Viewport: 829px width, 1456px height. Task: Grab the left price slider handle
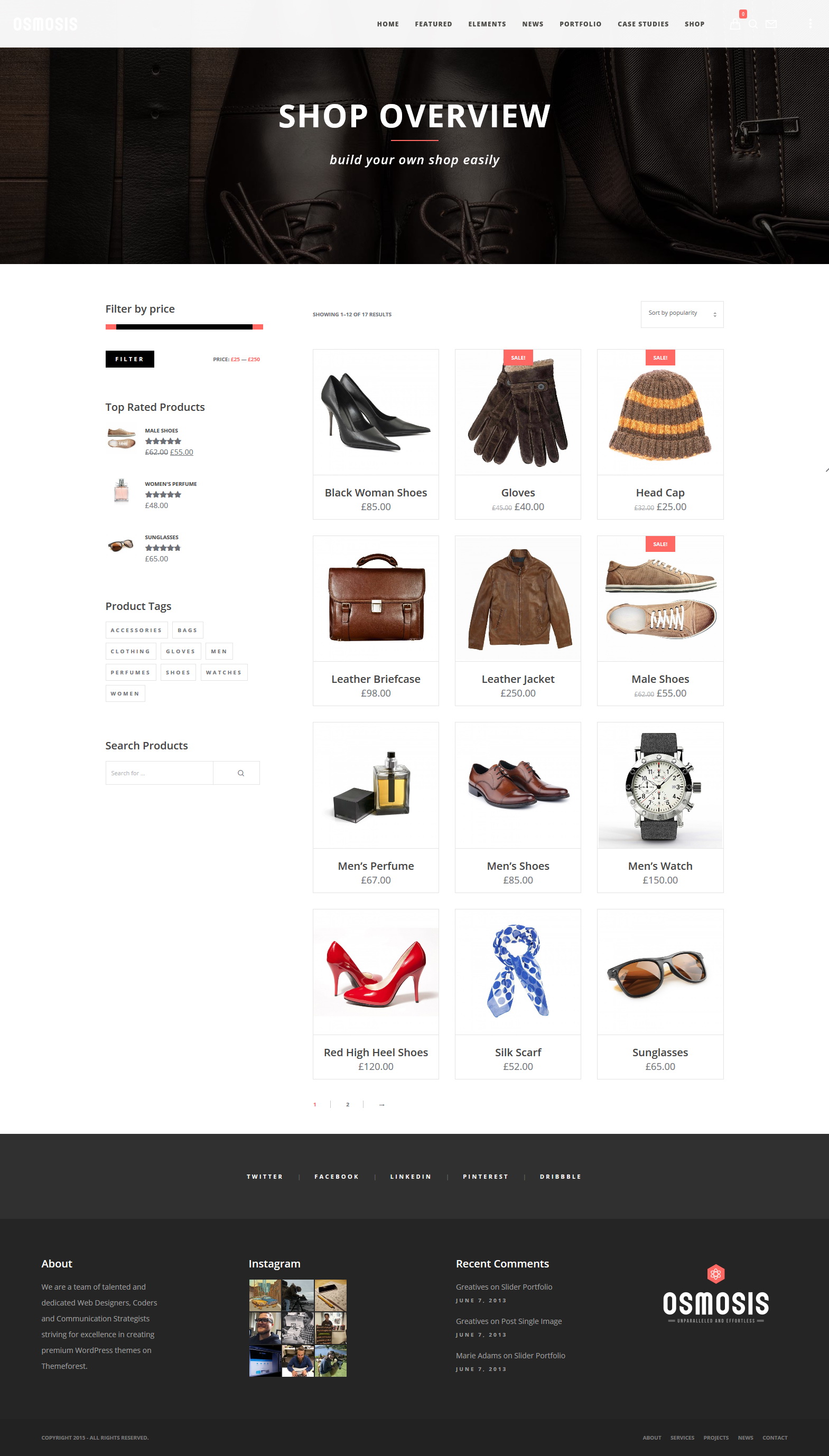110,326
